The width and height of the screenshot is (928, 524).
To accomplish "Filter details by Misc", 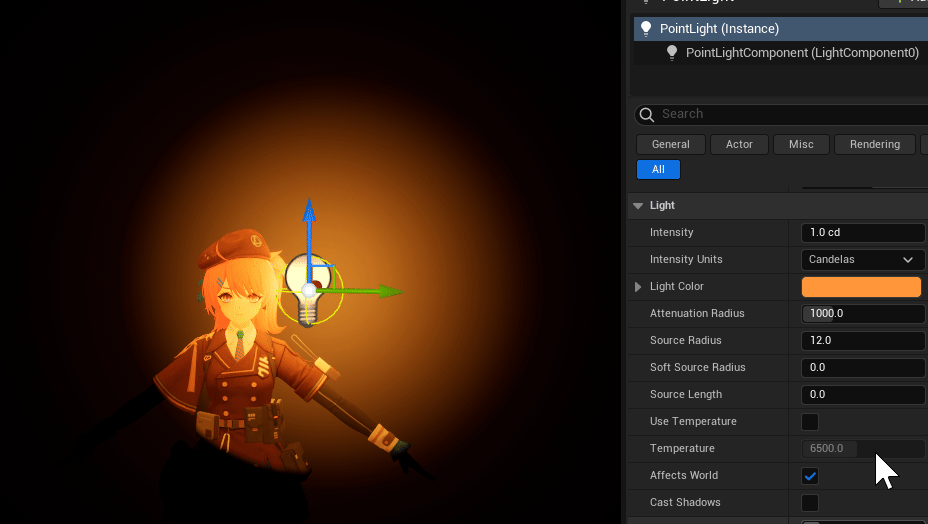I will pyautogui.click(x=801, y=144).
